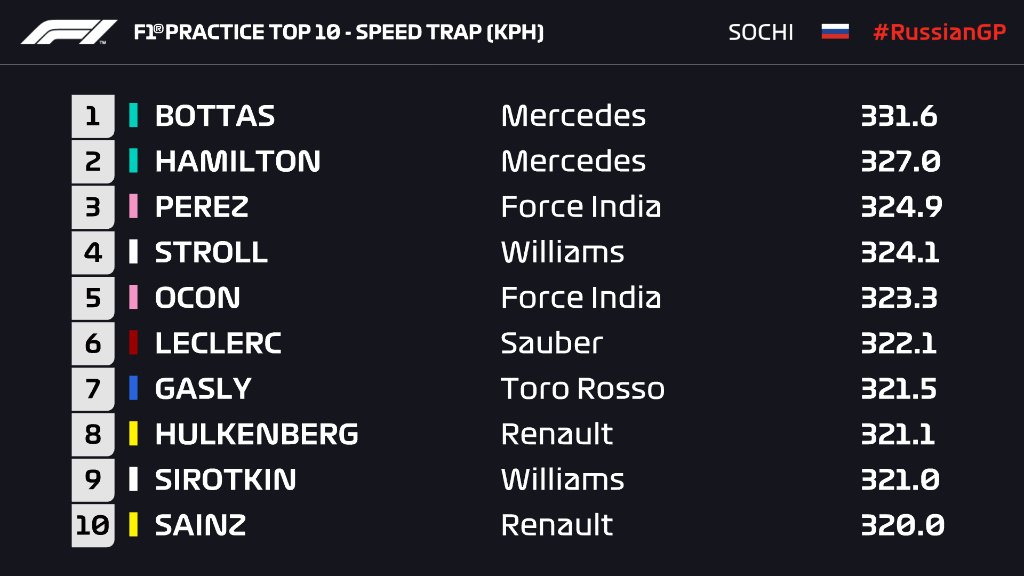Select the STROLL driver name
The image size is (1024, 576).
211,252
